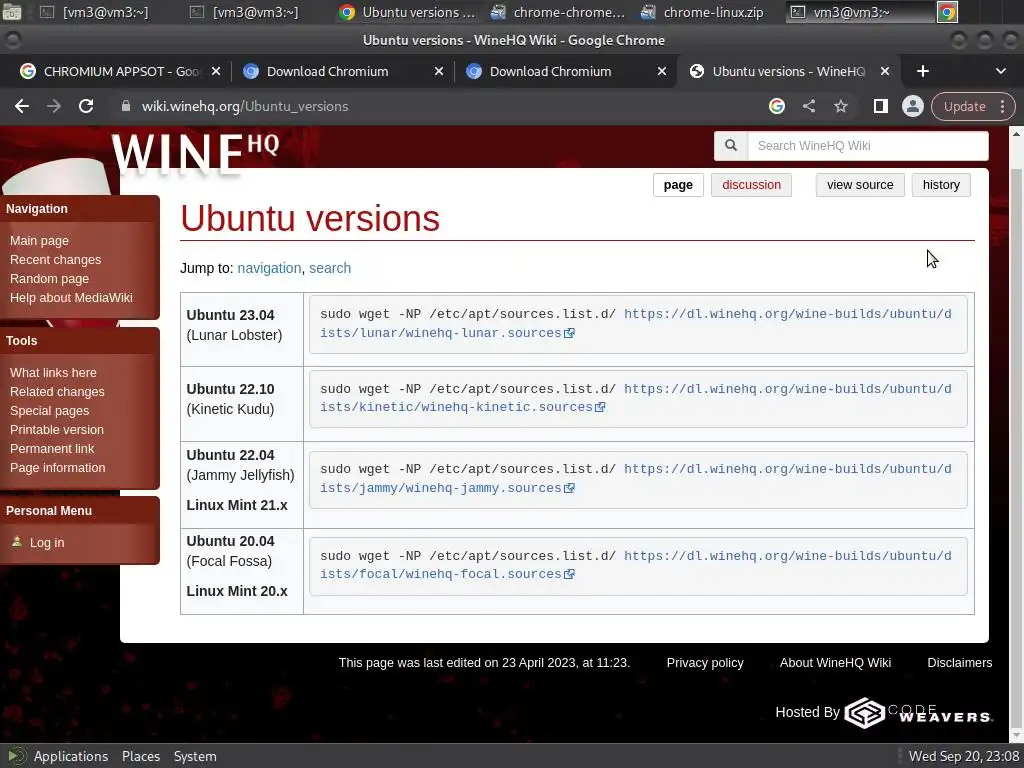Open the Privacy policy footer link

[x=705, y=663]
